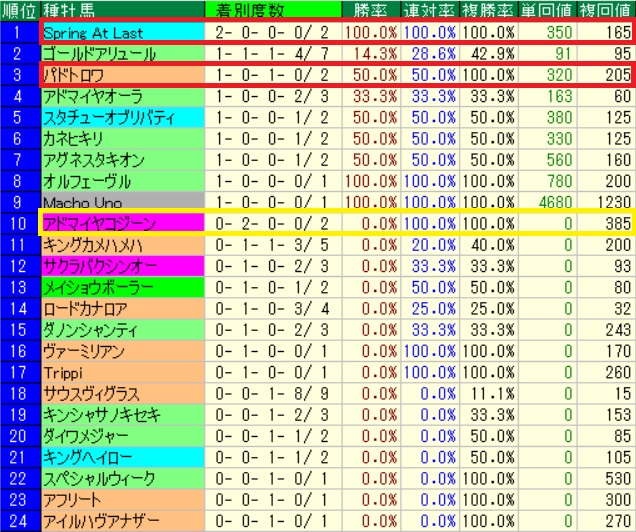Click the 560 win return value
This screenshot has width=636, height=532.
(559, 160)
